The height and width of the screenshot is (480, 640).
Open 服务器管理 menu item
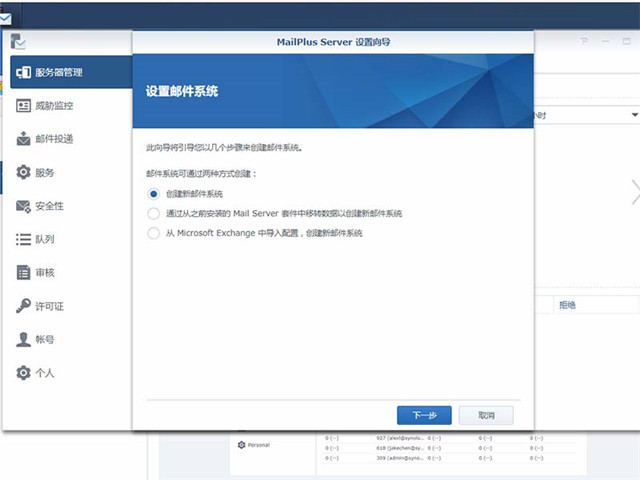coord(71,72)
